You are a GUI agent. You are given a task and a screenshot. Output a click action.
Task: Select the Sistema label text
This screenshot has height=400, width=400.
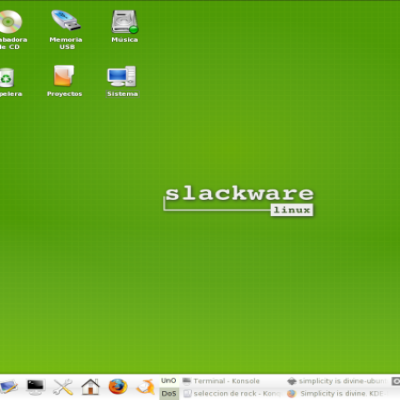122,94
